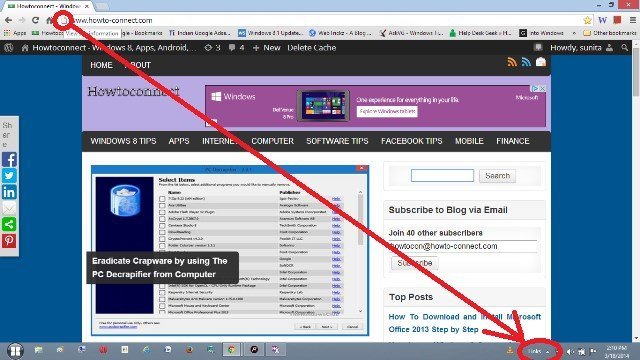Open the Howdy, sunita account menu

[581, 48]
